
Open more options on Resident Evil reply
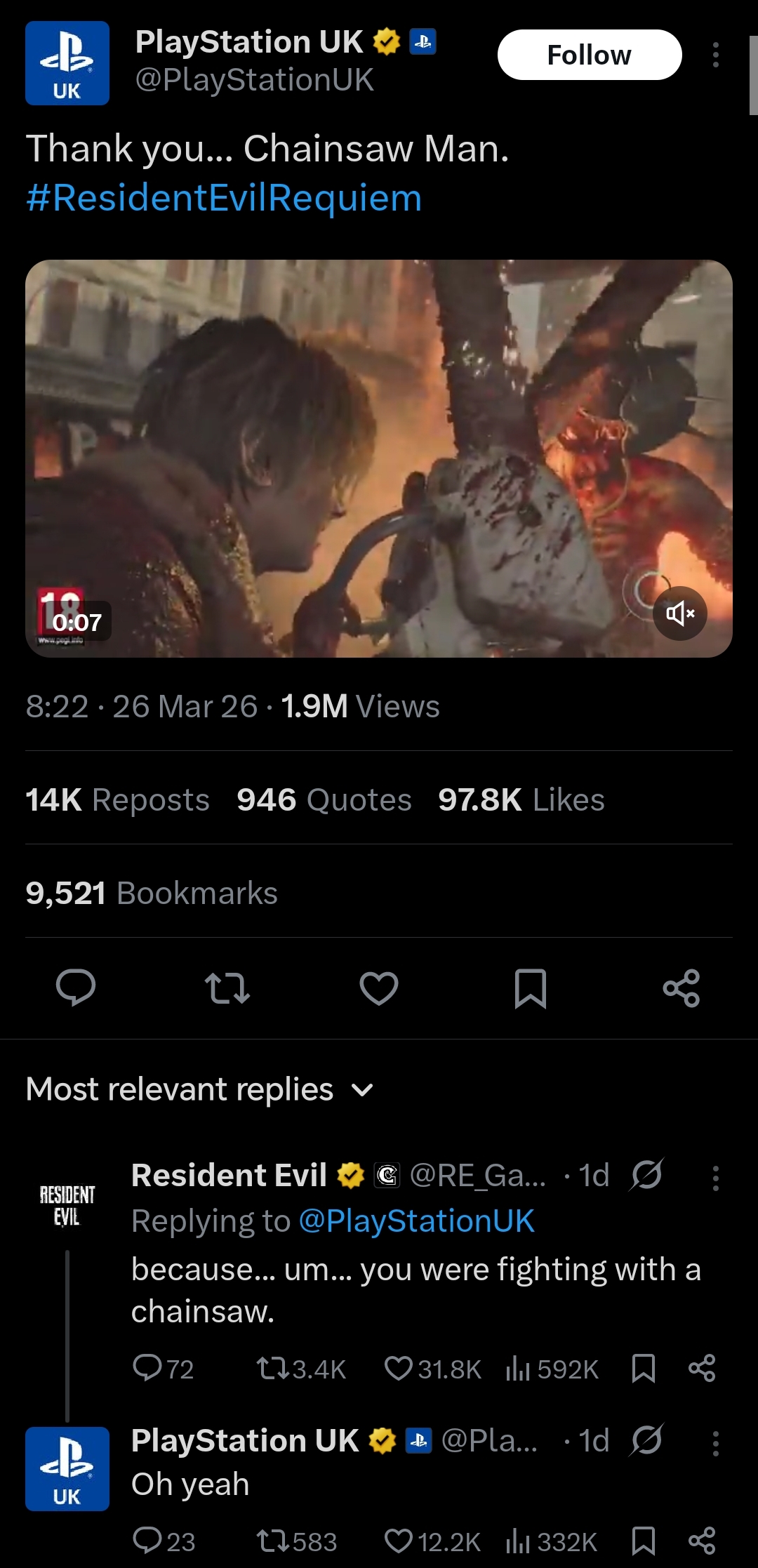click(715, 1178)
